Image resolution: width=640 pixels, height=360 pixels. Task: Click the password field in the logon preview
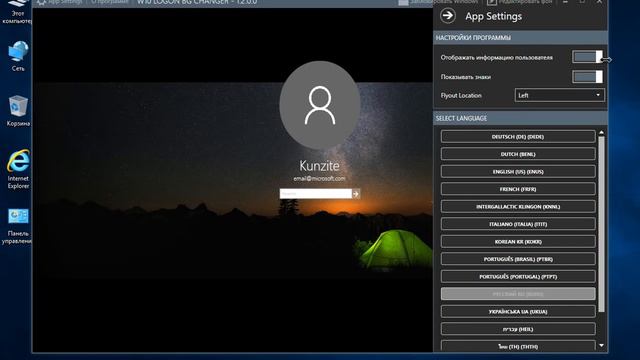point(316,193)
